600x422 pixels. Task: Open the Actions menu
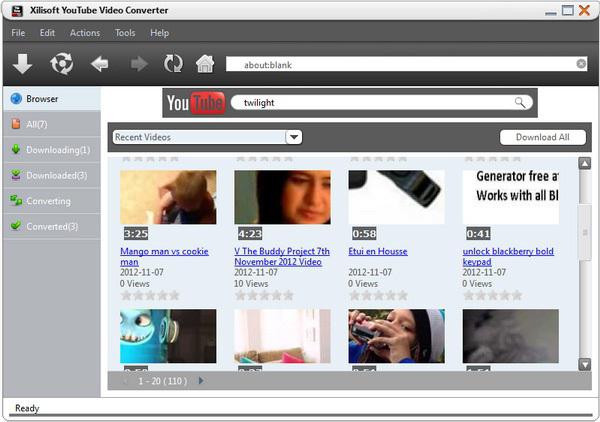point(85,33)
